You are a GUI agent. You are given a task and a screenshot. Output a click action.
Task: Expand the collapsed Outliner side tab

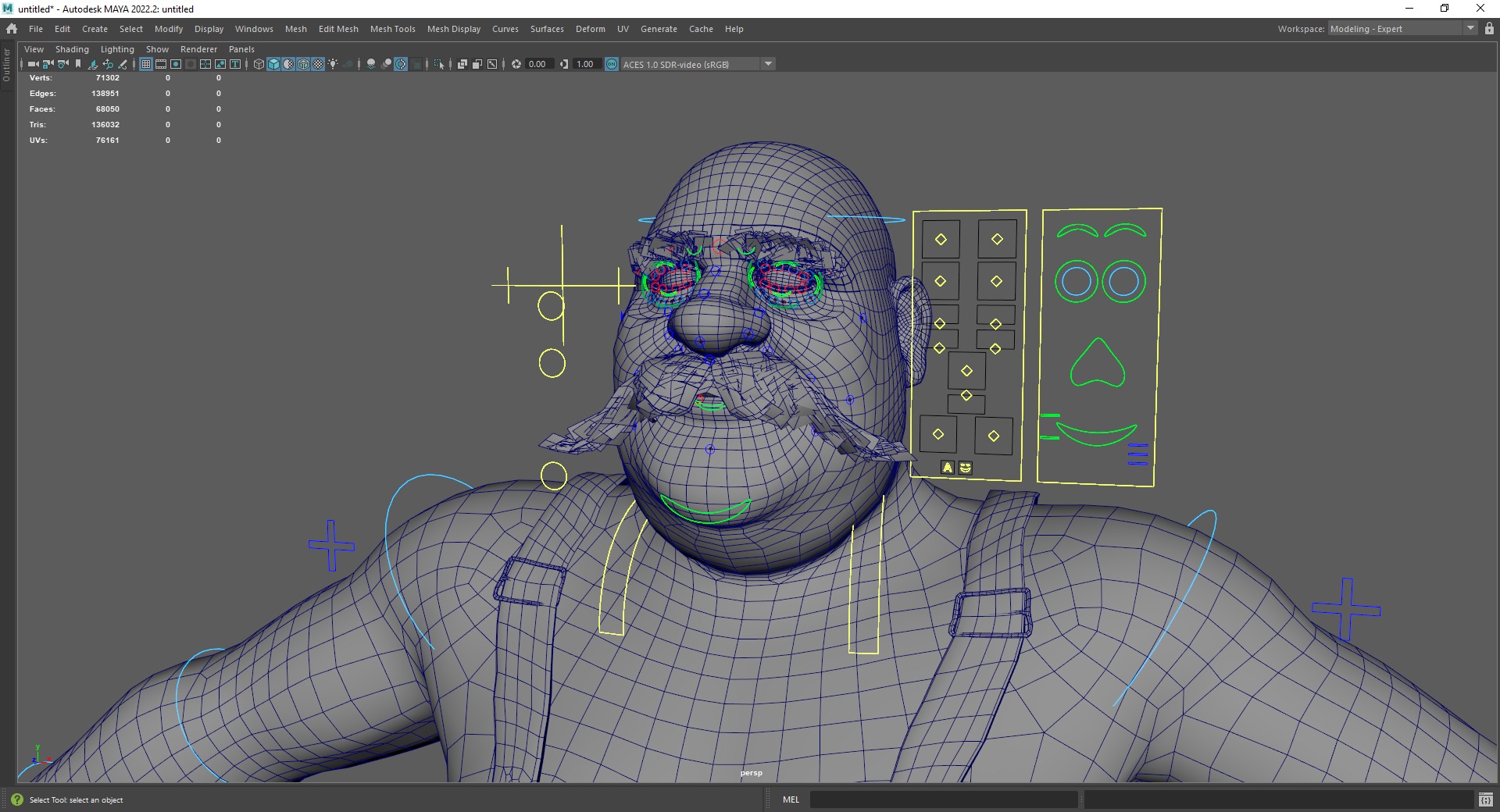(6, 66)
